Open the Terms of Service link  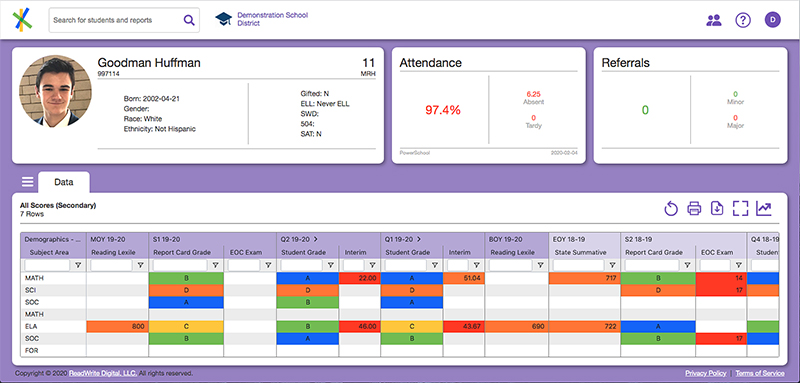click(760, 373)
